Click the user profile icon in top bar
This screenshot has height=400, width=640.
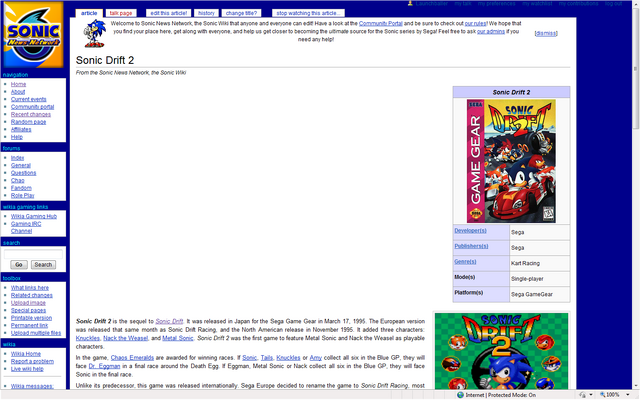click(410, 3)
